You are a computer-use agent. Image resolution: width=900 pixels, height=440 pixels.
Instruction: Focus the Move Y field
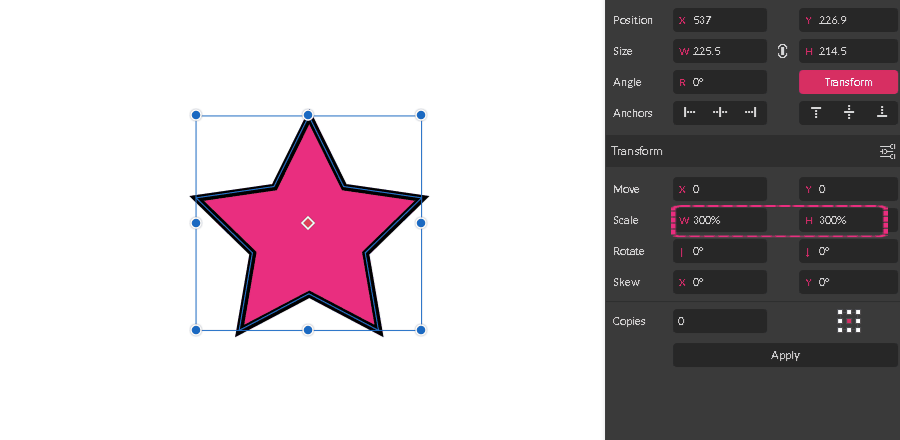[x=848, y=189]
